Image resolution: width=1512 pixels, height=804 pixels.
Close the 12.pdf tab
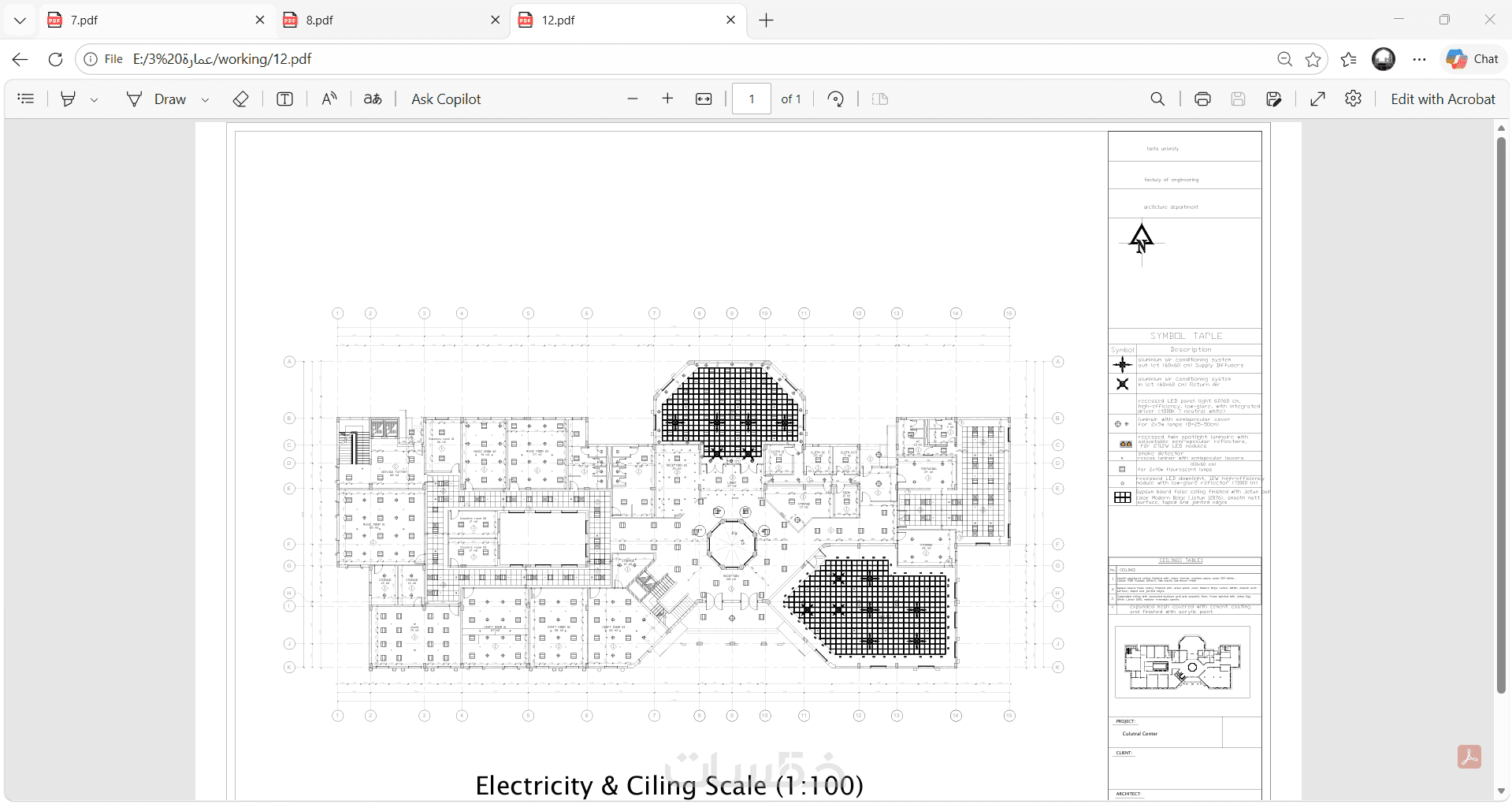click(730, 20)
